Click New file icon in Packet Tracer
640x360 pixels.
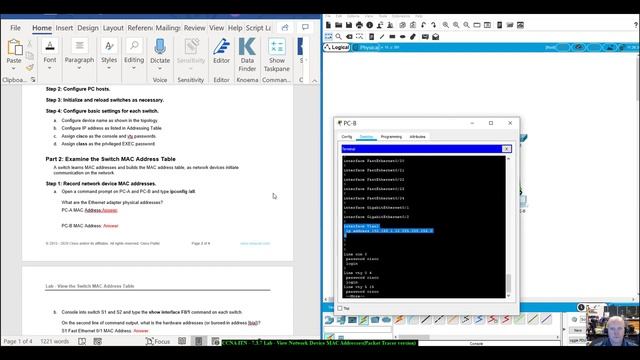point(328,25)
